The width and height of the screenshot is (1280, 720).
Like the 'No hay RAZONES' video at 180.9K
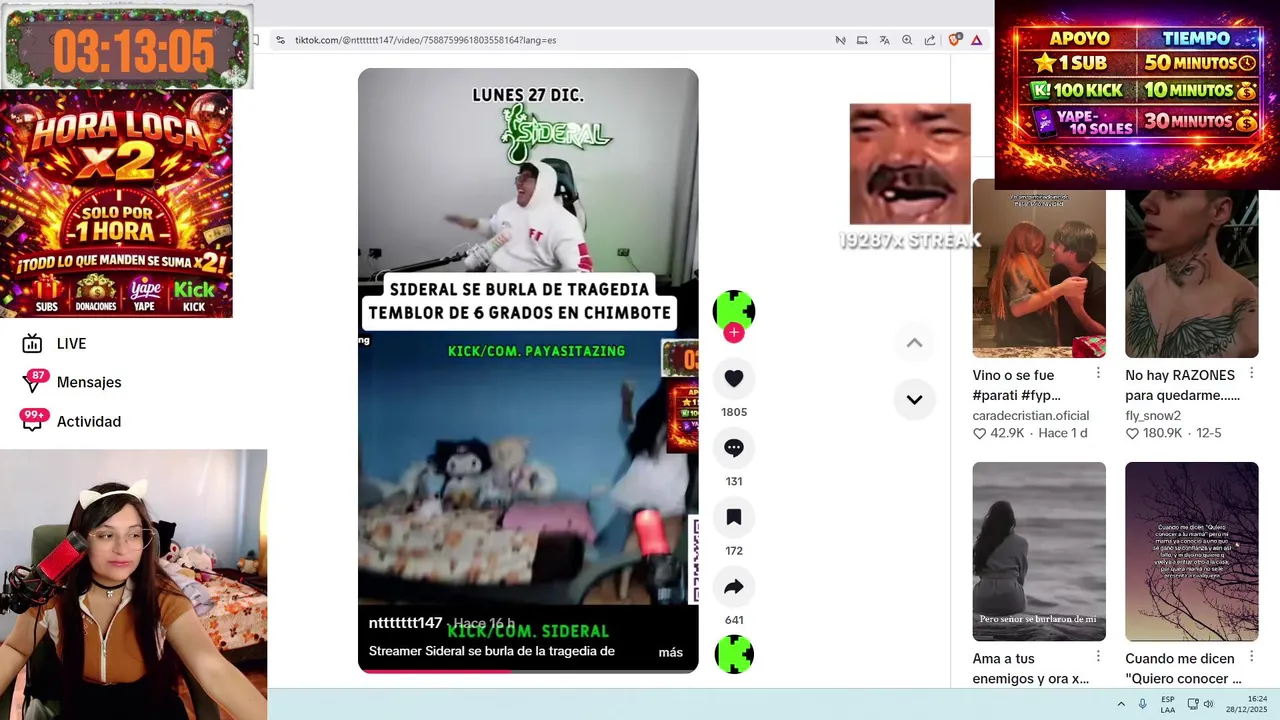[x=1132, y=433]
